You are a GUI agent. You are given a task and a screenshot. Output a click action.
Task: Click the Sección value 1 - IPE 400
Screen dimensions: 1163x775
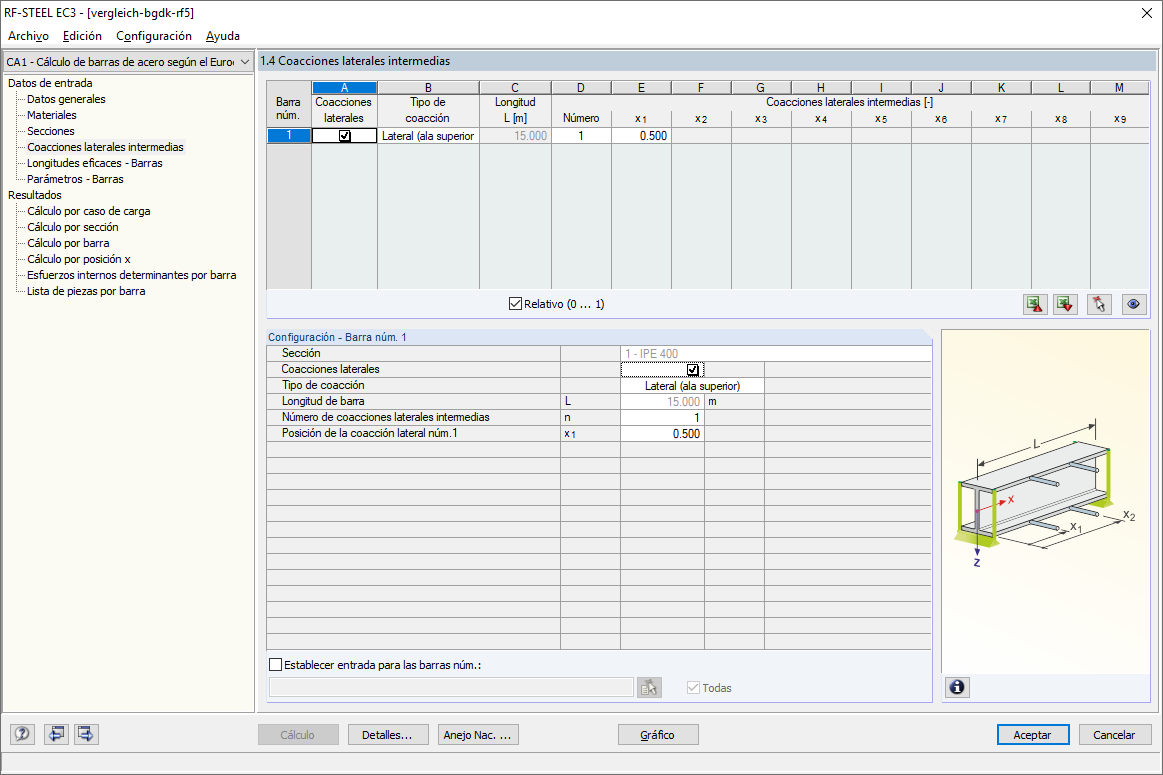(x=776, y=354)
